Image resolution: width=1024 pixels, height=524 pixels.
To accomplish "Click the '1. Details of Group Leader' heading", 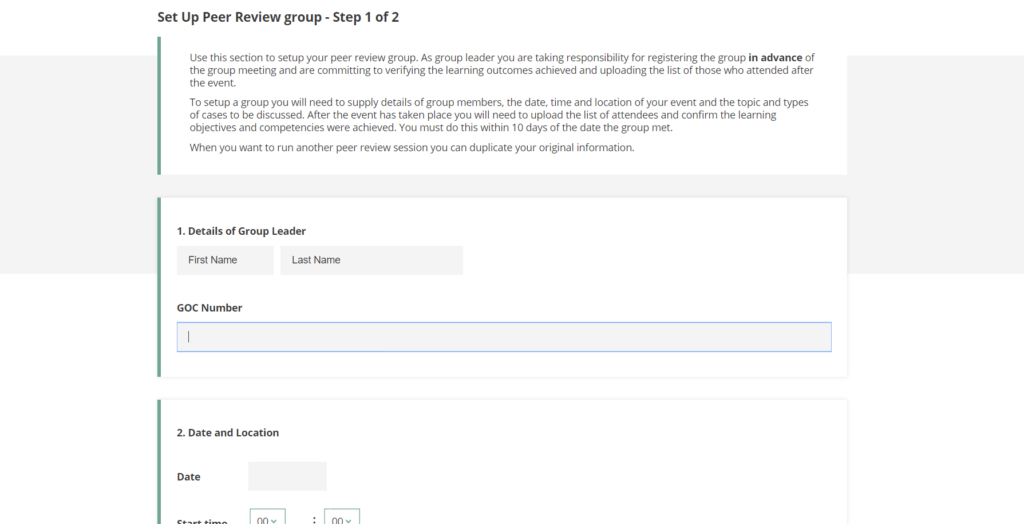I will [241, 231].
